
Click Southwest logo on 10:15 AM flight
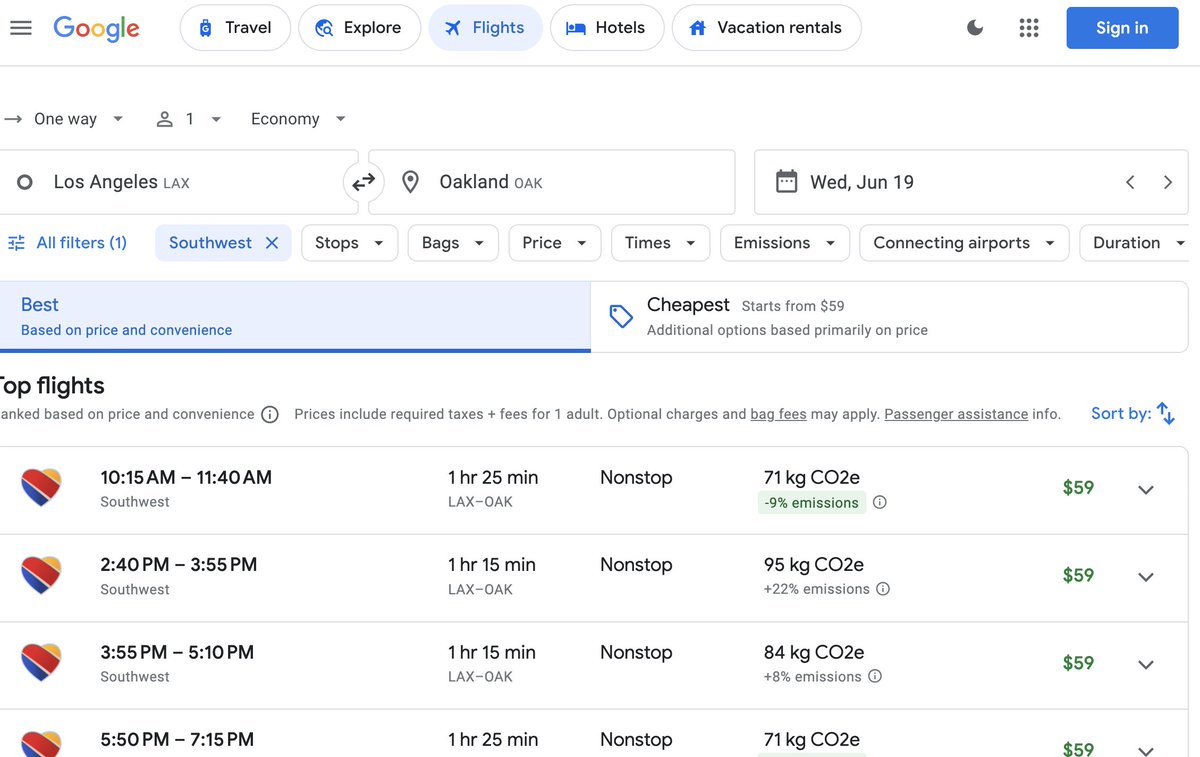click(41, 488)
